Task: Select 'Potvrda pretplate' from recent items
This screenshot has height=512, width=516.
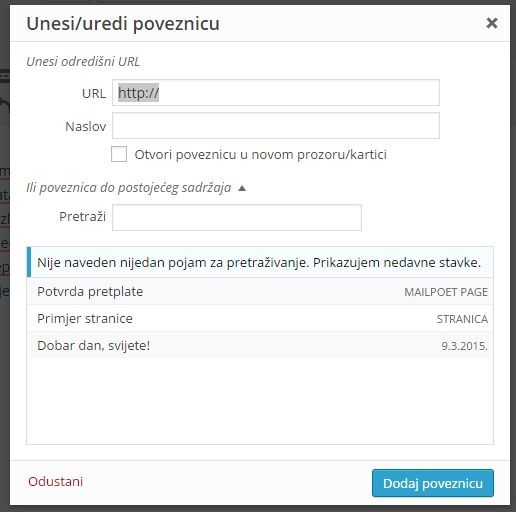Action: point(260,292)
